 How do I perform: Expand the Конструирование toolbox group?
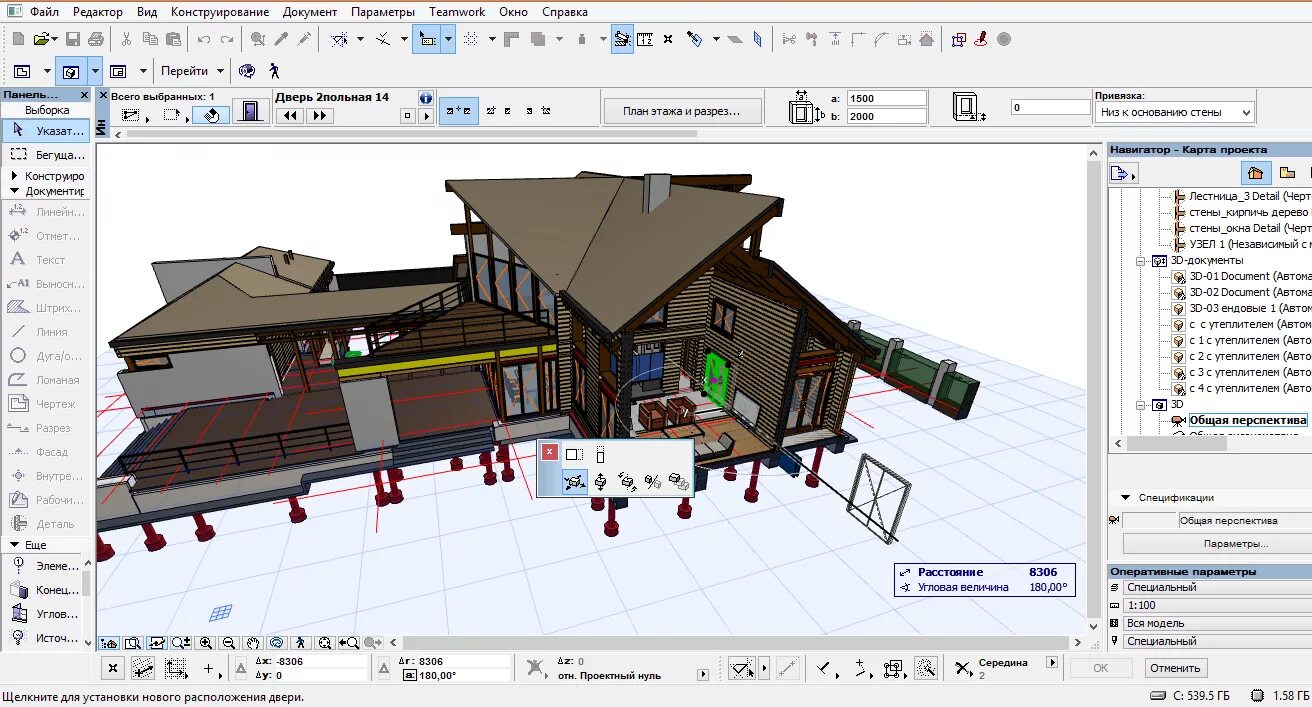click(x=14, y=176)
